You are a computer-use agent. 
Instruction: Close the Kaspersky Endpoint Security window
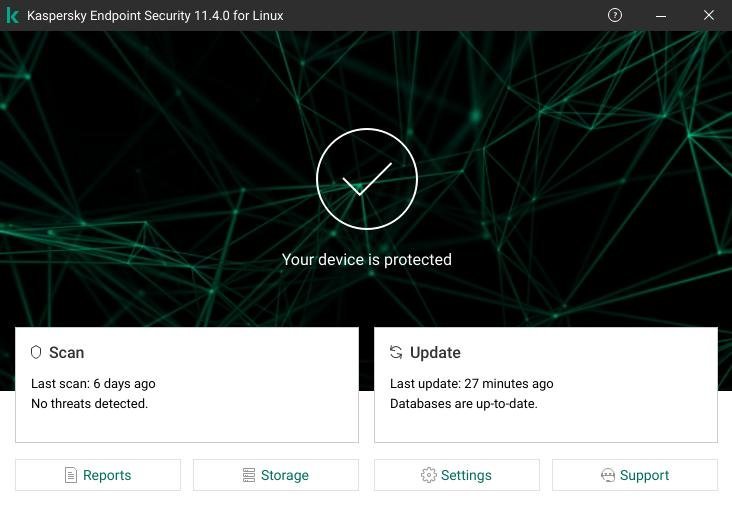(708, 15)
